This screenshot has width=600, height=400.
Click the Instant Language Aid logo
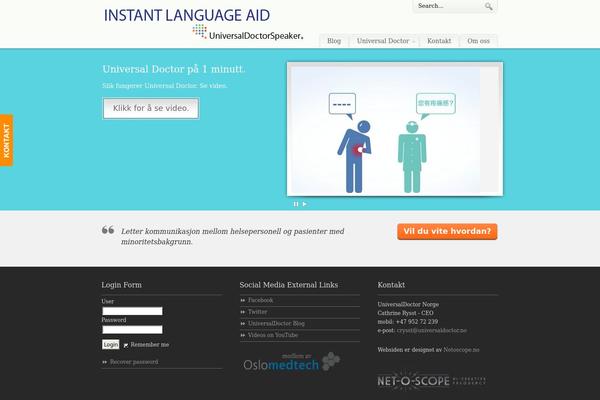[x=187, y=15]
